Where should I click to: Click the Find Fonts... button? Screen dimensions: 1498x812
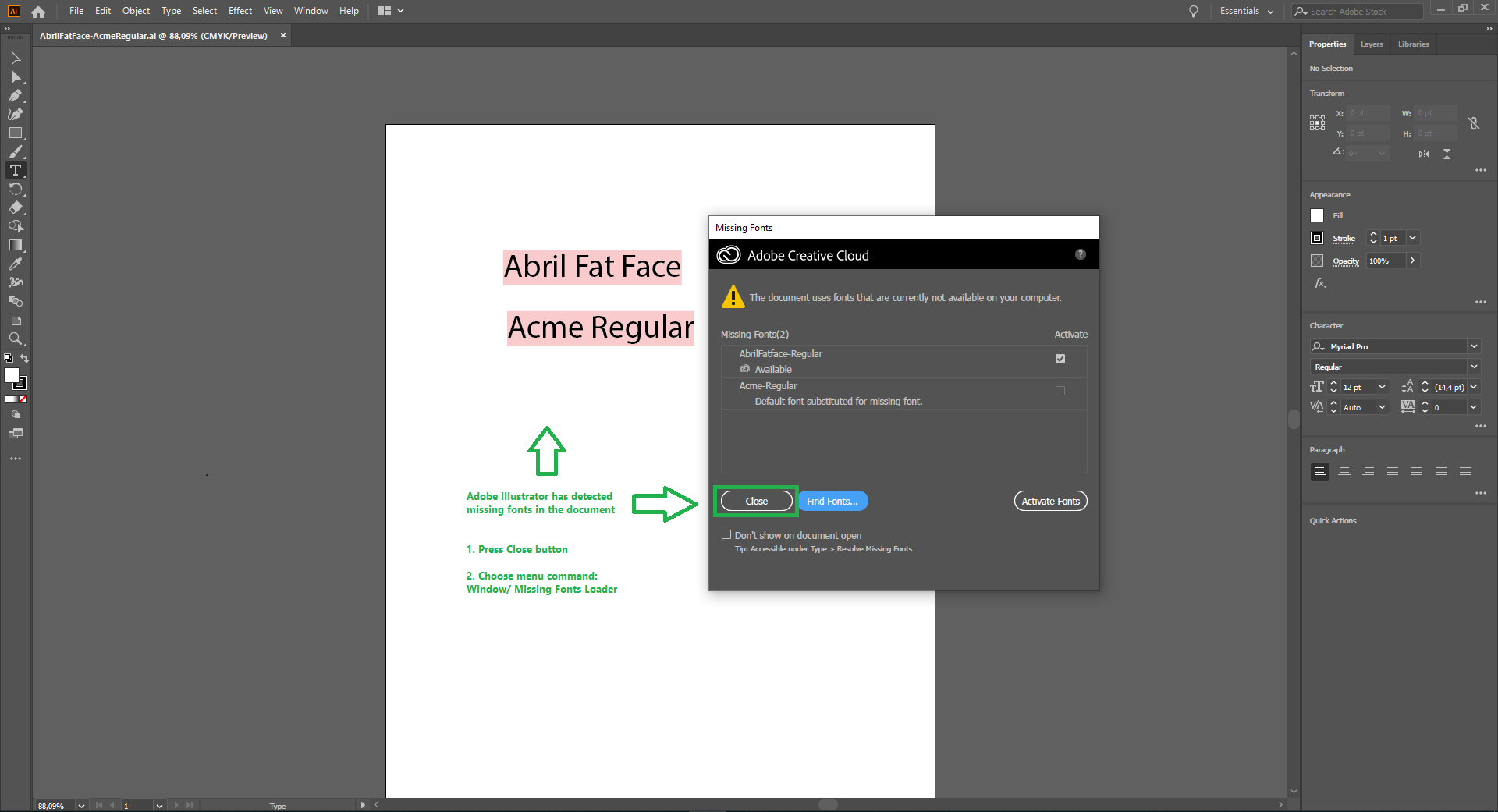coord(832,501)
